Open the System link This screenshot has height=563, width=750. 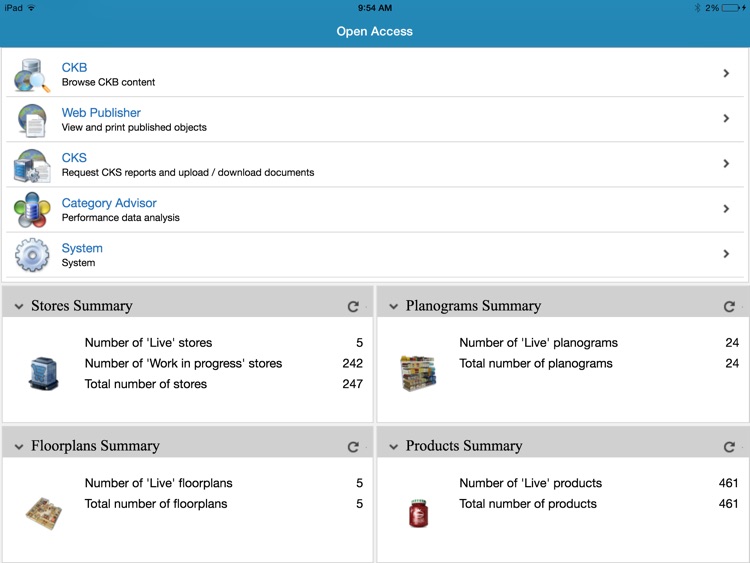tap(82, 248)
